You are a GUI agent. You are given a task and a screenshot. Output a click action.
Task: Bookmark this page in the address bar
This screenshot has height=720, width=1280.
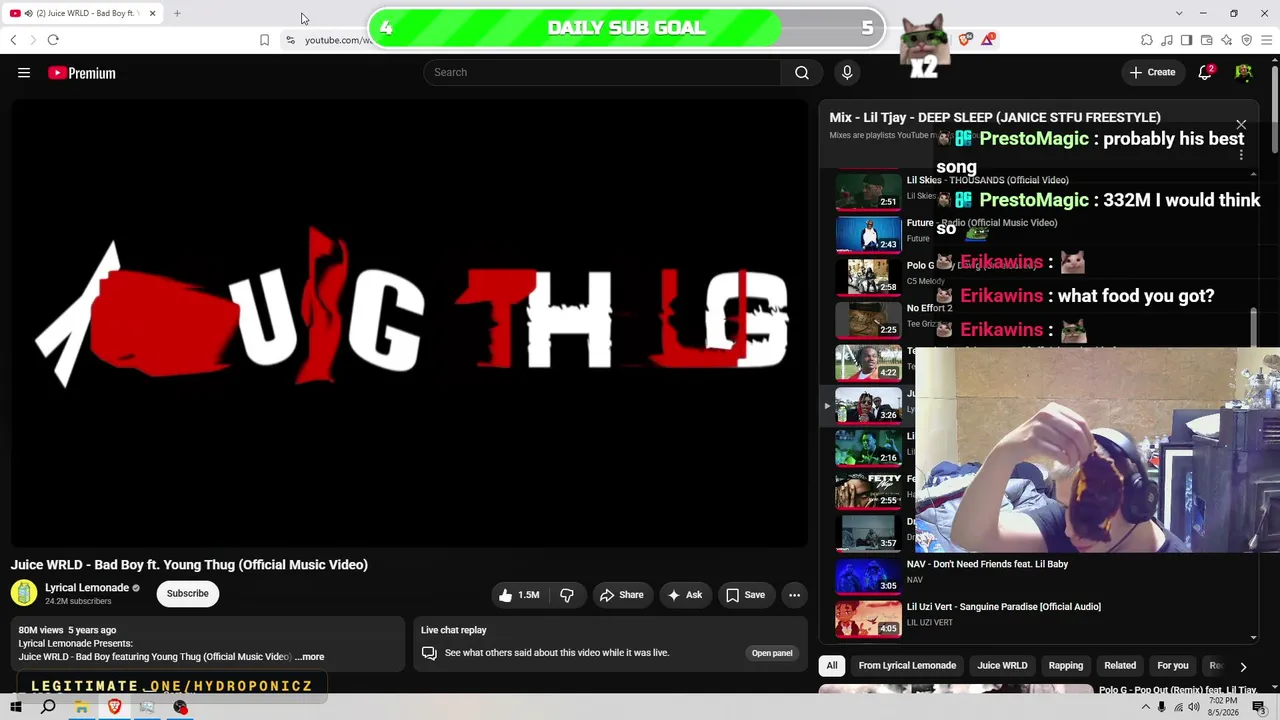point(264,40)
